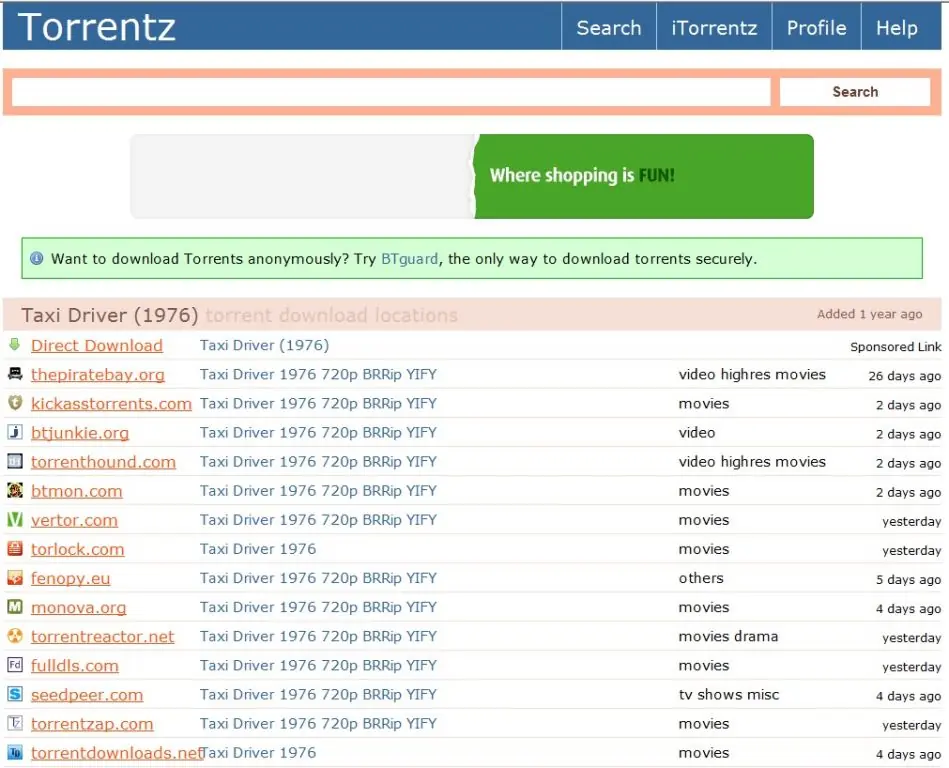Click the btjunkie.org favicon
Image resolution: width=949 pixels, height=768 pixels.
[x=15, y=432]
